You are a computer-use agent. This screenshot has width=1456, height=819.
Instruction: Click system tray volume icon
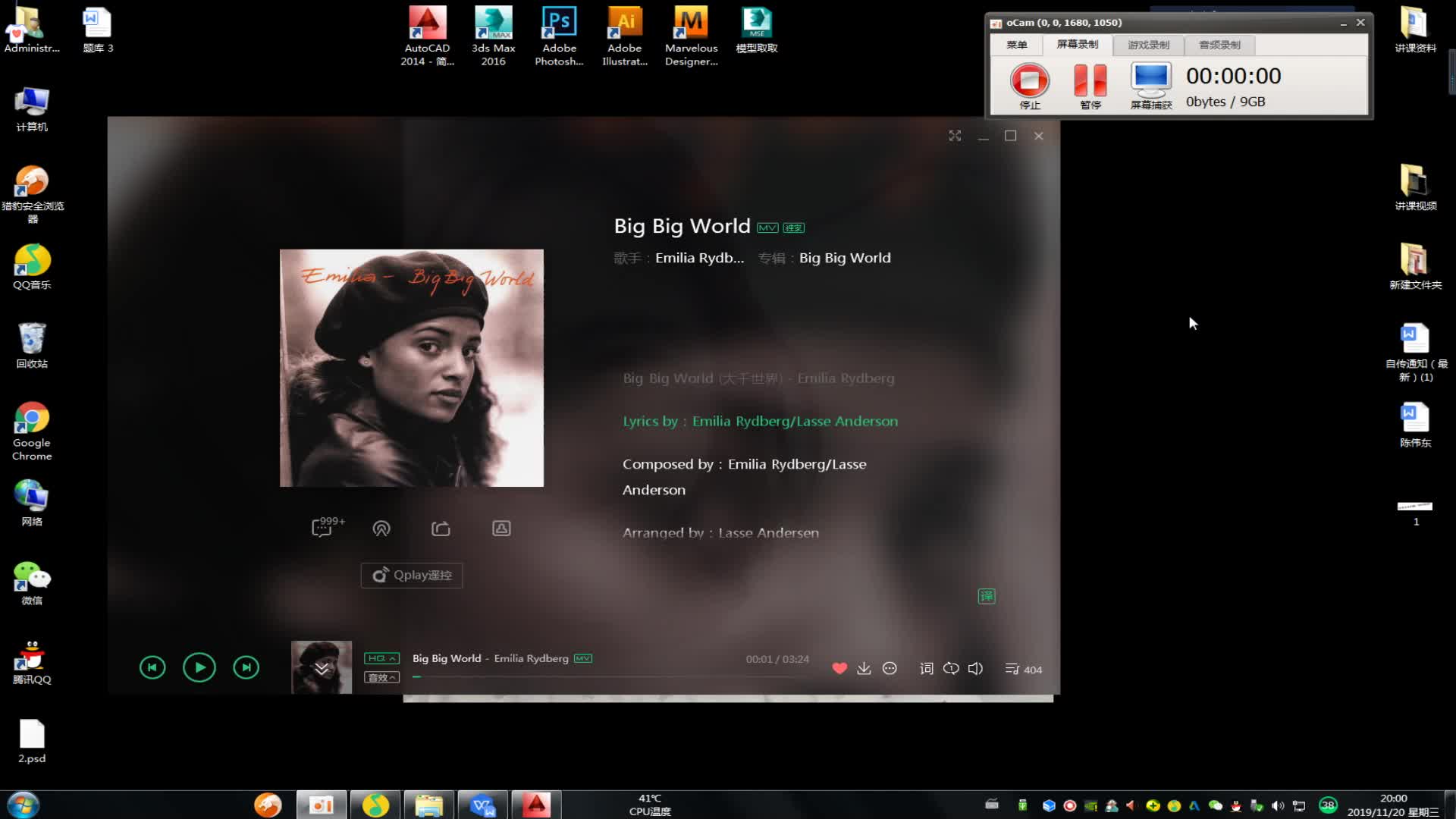(x=1279, y=805)
